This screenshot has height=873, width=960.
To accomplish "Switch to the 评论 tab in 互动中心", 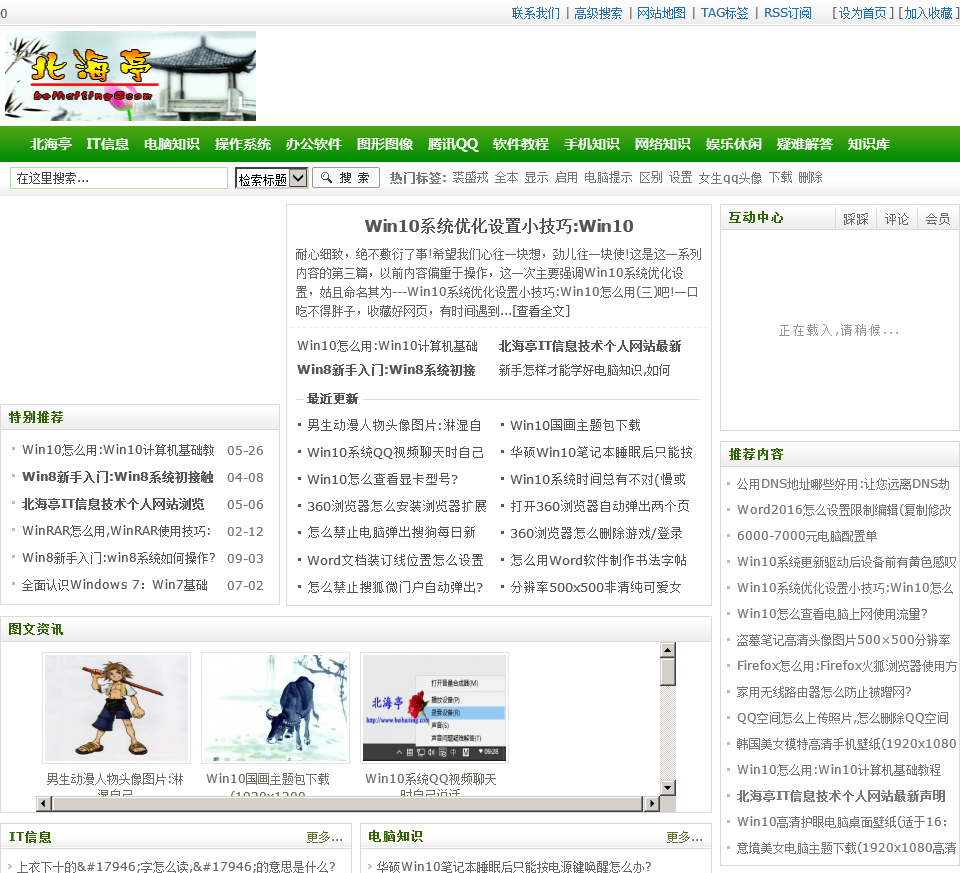I will click(897, 219).
